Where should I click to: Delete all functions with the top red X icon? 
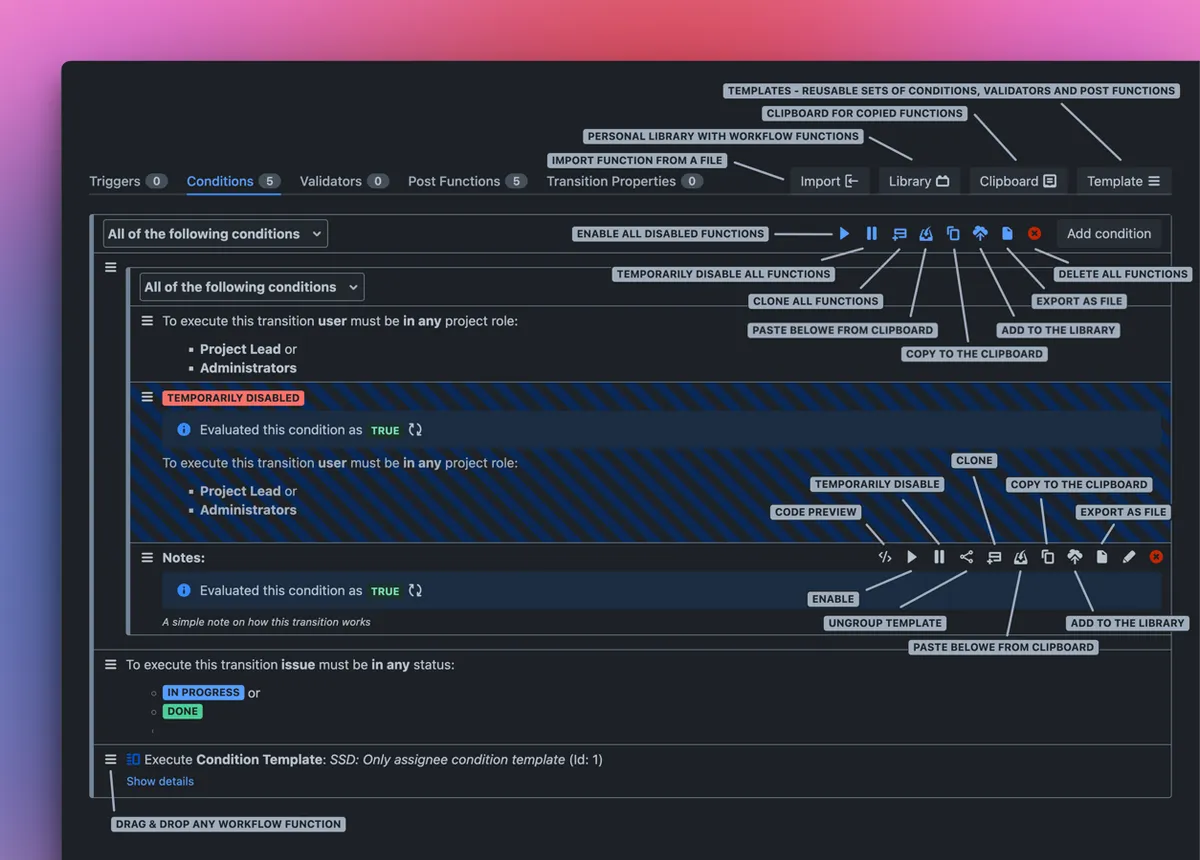[x=1035, y=233]
